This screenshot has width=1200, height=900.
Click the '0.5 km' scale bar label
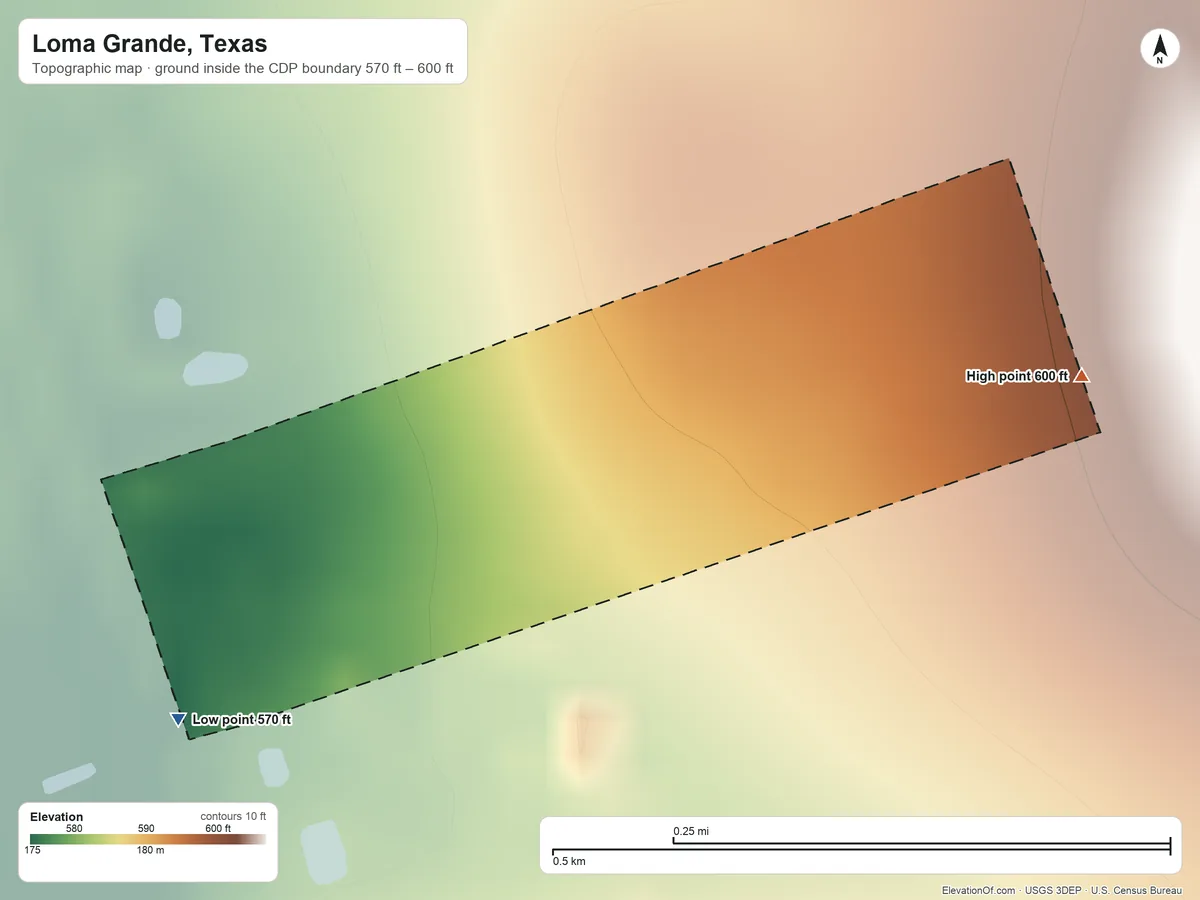click(x=569, y=861)
